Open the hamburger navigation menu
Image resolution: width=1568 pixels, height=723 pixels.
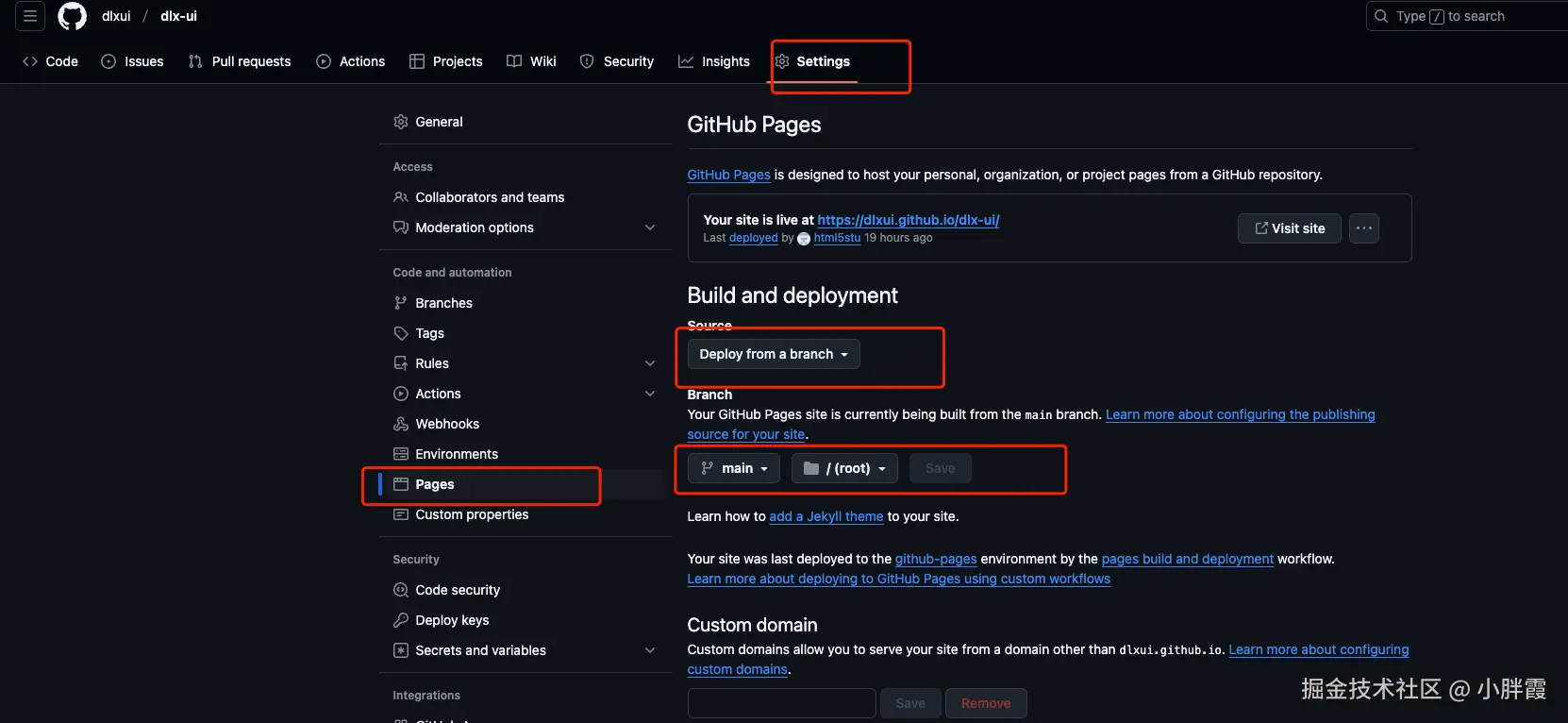30,16
